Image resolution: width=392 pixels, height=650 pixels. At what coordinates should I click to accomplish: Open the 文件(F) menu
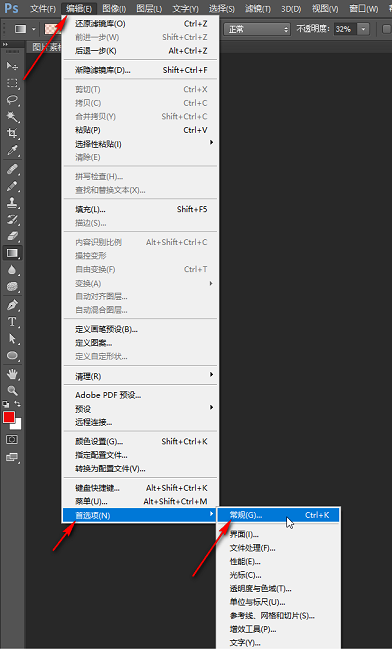click(43, 9)
